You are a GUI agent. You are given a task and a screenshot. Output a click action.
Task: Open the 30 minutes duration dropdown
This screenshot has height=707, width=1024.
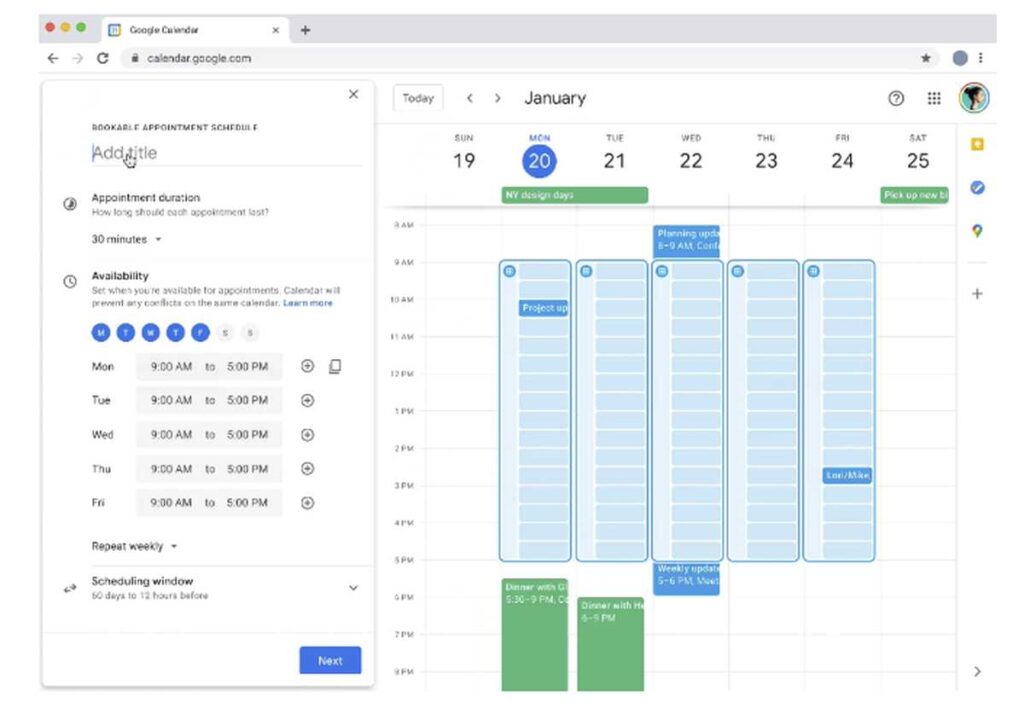127,240
